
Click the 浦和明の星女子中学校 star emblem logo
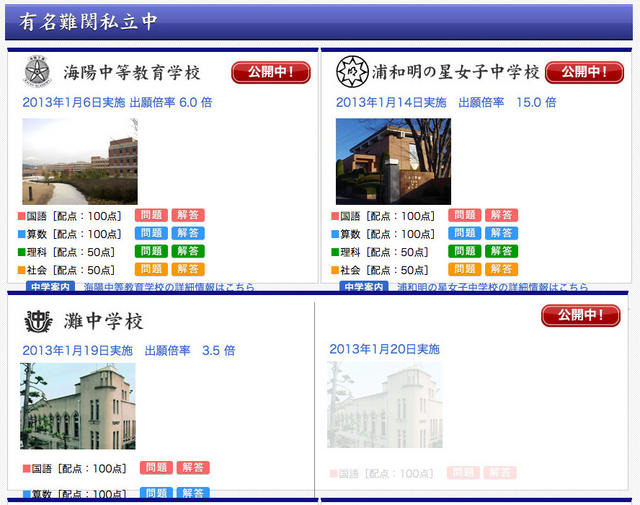[352, 71]
